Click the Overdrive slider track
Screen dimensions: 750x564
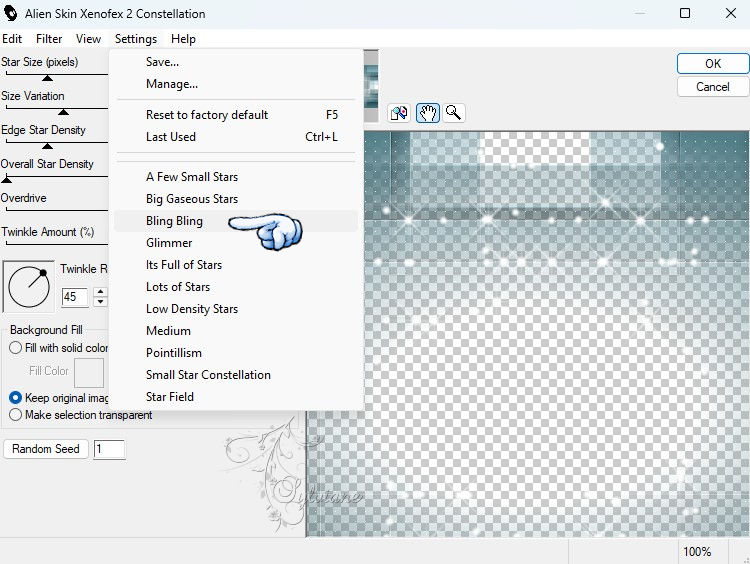[x=56, y=210]
